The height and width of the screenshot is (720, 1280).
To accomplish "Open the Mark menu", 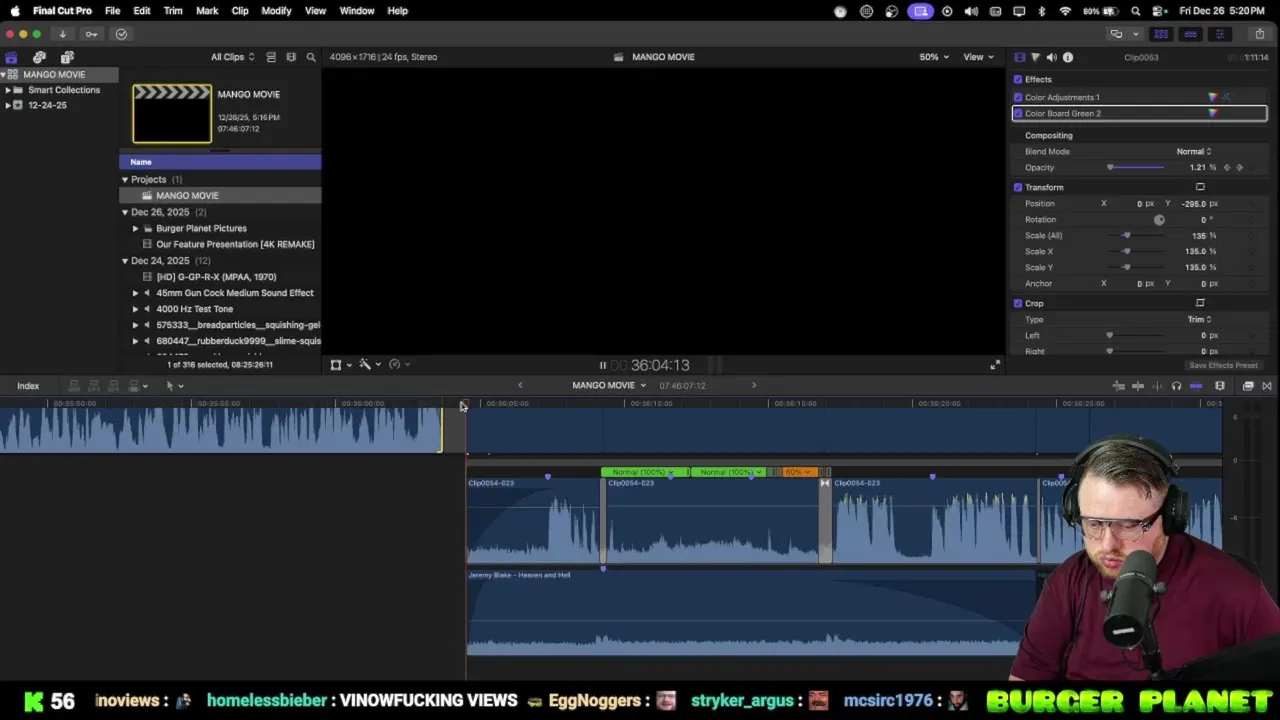I will tap(207, 11).
